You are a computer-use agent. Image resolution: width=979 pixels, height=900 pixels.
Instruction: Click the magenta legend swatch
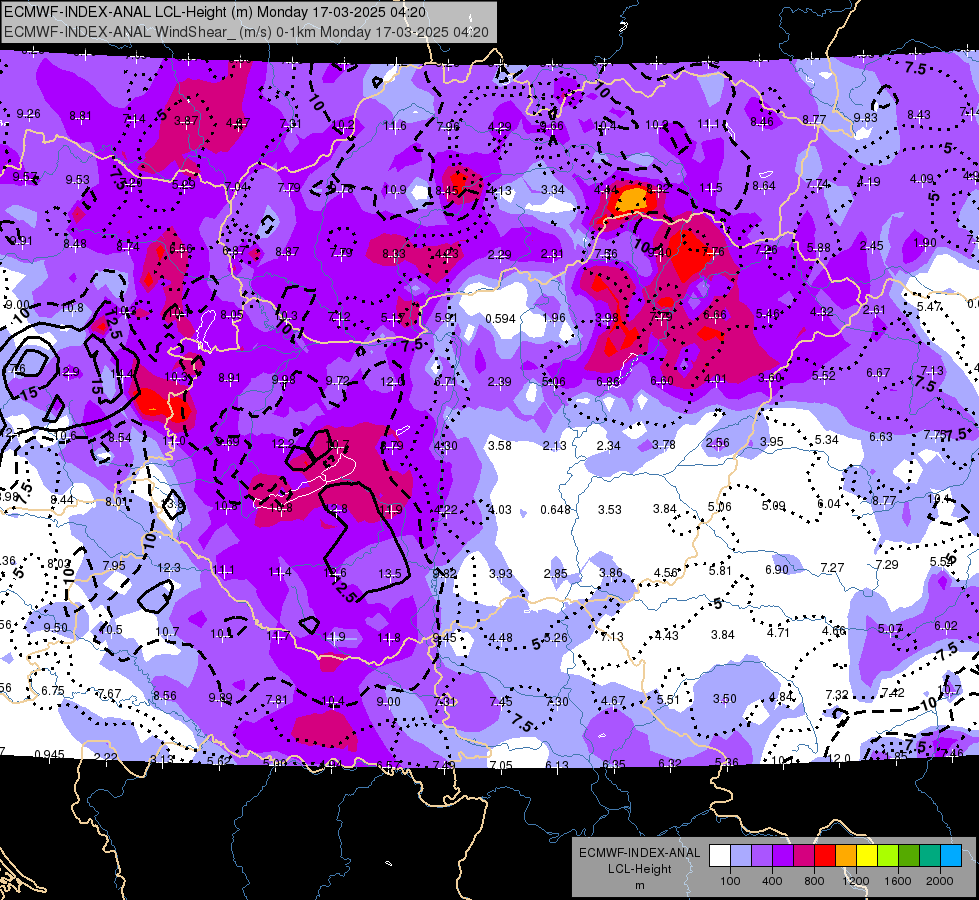pyautogui.click(x=804, y=856)
